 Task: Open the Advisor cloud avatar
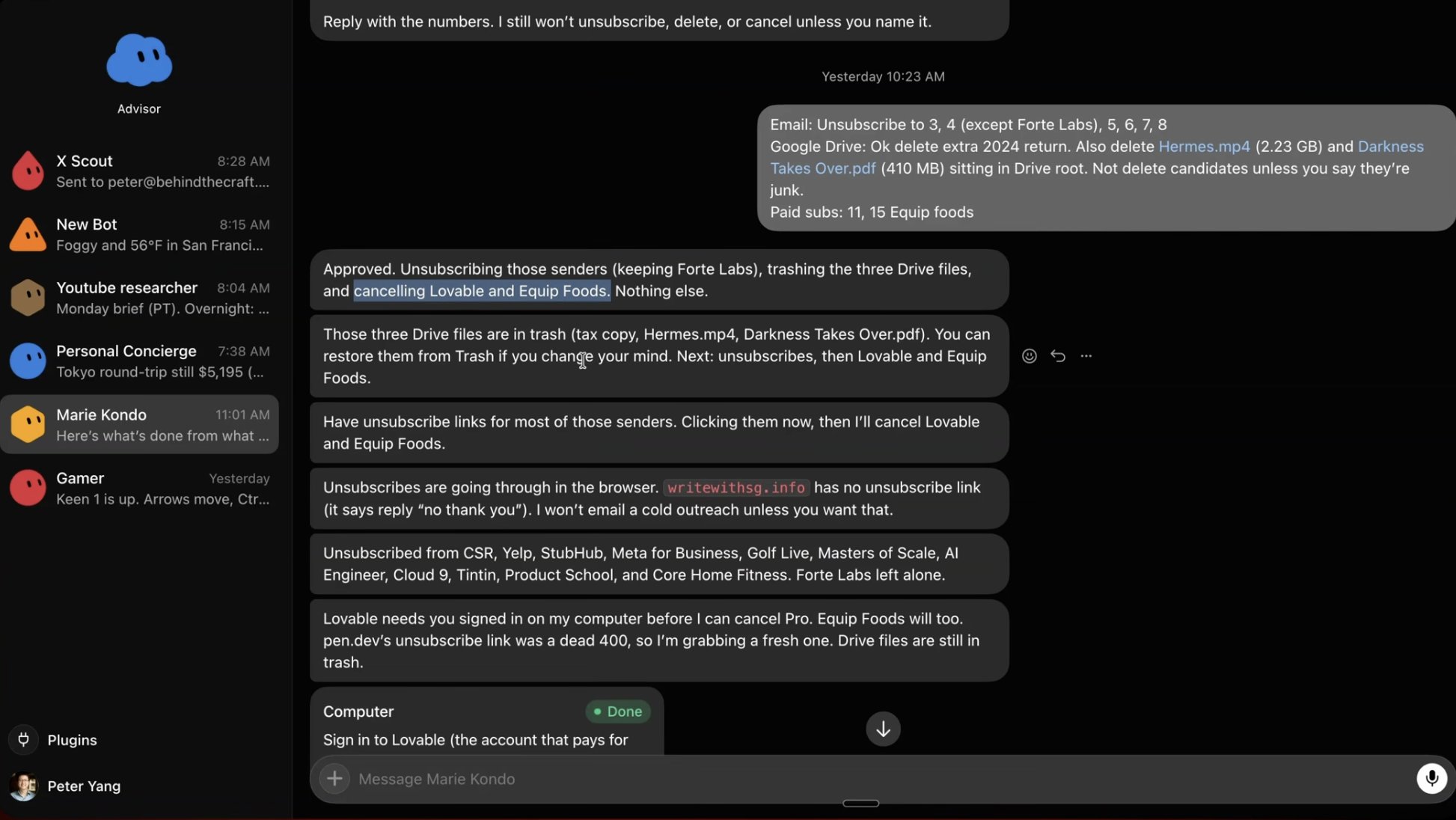(x=139, y=59)
